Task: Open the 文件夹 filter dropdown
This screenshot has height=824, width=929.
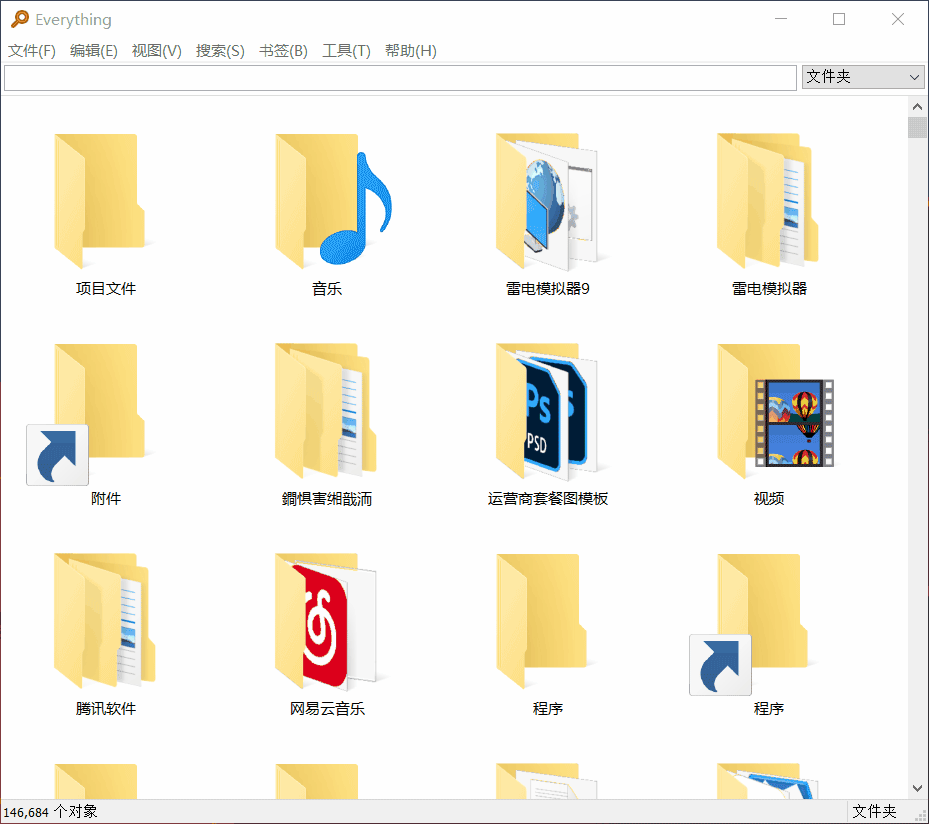Action: pos(862,77)
